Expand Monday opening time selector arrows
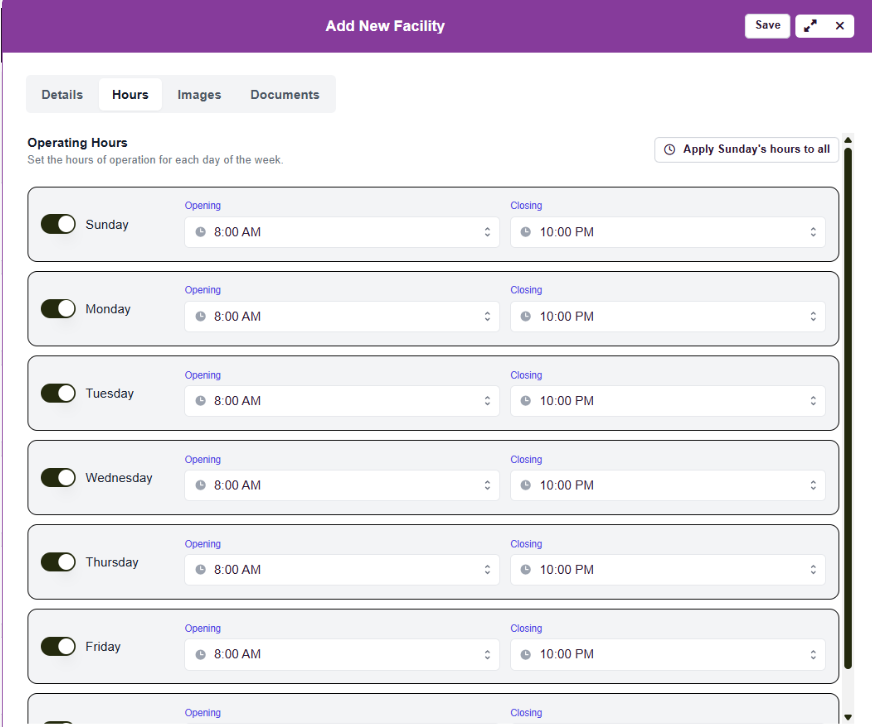Image resolution: width=872 pixels, height=727 pixels. tap(487, 317)
